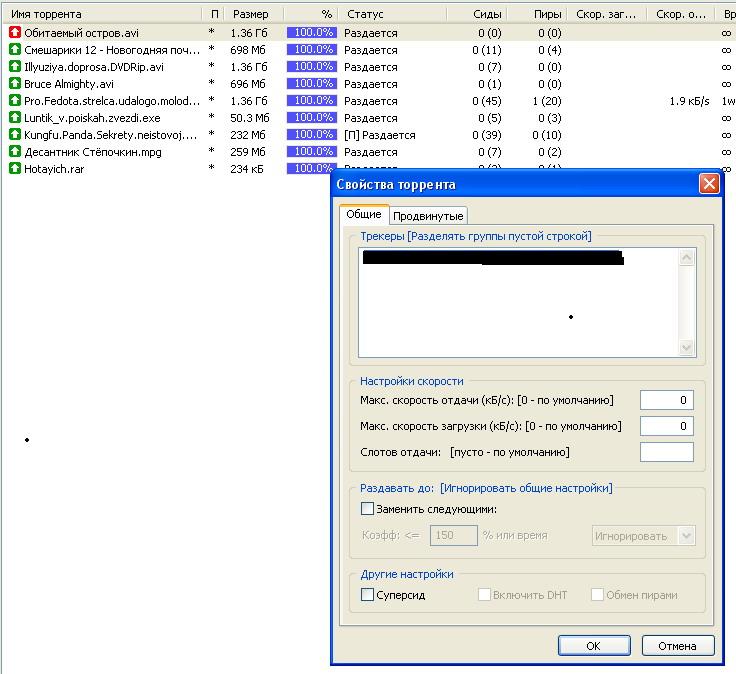
Task: Click the green arrow icon of Illyuziya.doprosa.DVDRip.avi
Action: click(15, 67)
